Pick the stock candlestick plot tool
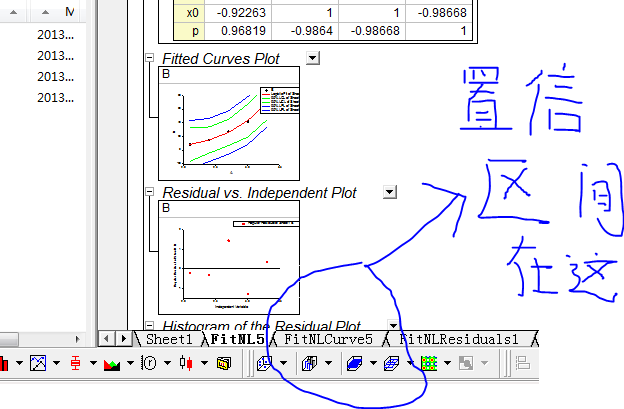This screenshot has height=409, width=624. [186, 363]
